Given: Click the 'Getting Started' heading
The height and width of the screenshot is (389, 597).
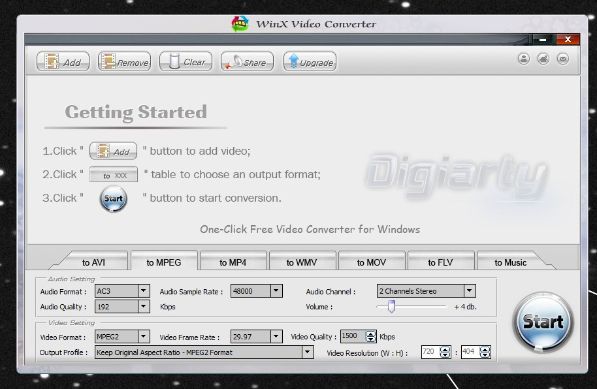Looking at the screenshot, I should click(x=136, y=113).
